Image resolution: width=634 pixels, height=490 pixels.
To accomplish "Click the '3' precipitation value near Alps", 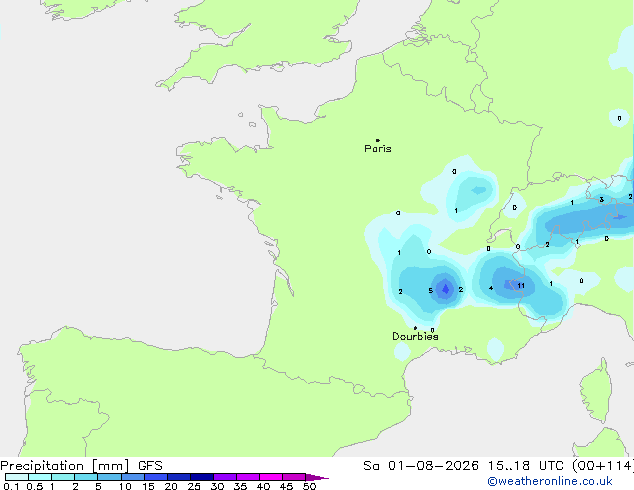I will [x=602, y=200].
